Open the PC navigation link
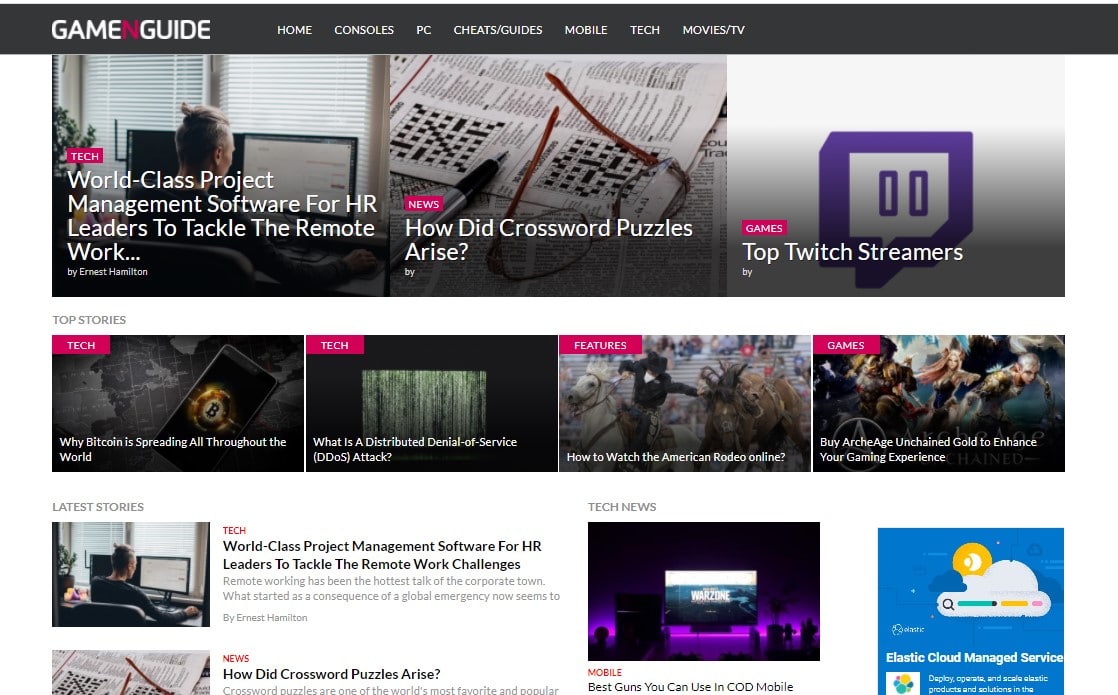Viewport: 1118px width, 695px height. (x=424, y=30)
